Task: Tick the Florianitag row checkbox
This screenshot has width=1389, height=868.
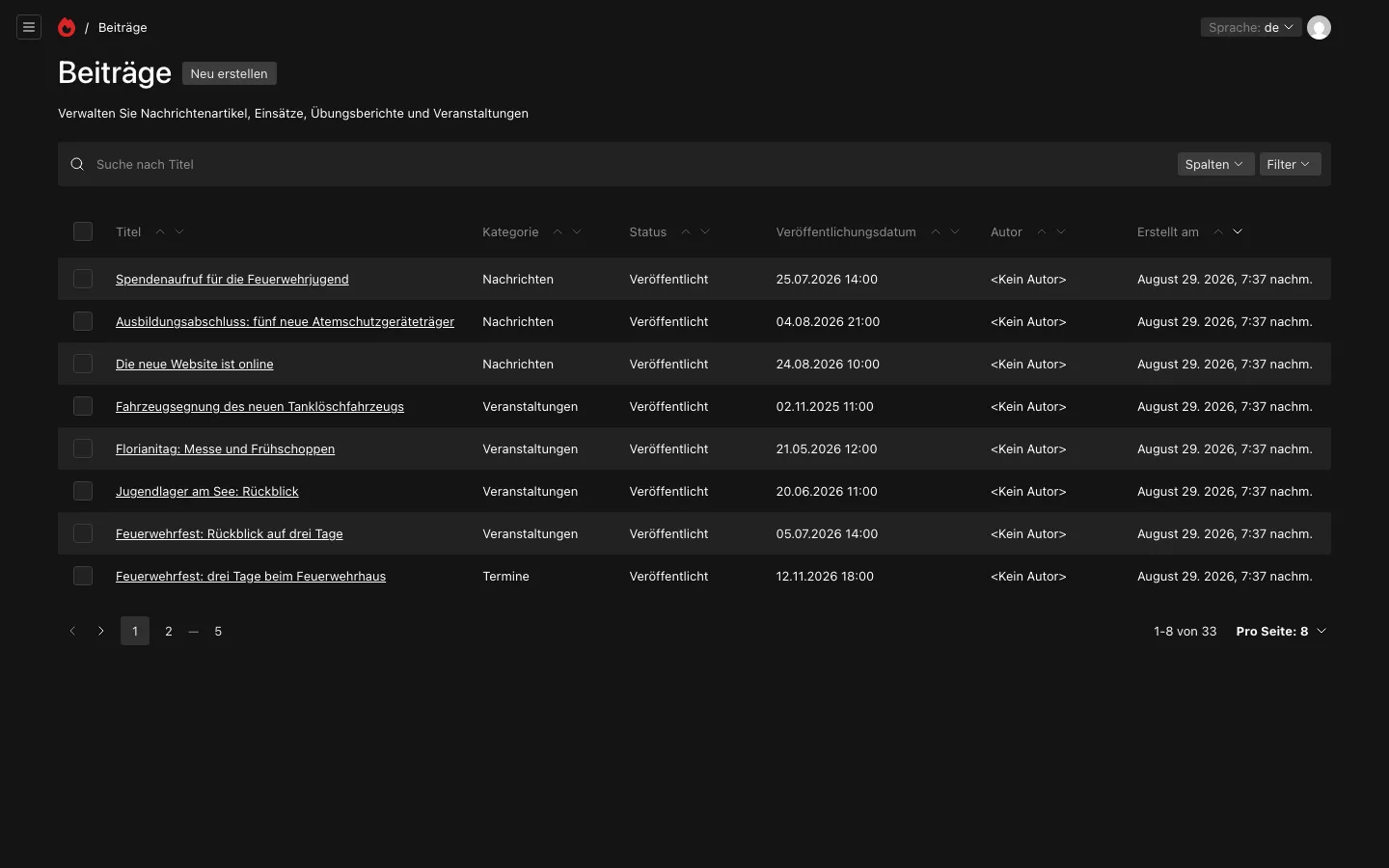Action: (83, 448)
